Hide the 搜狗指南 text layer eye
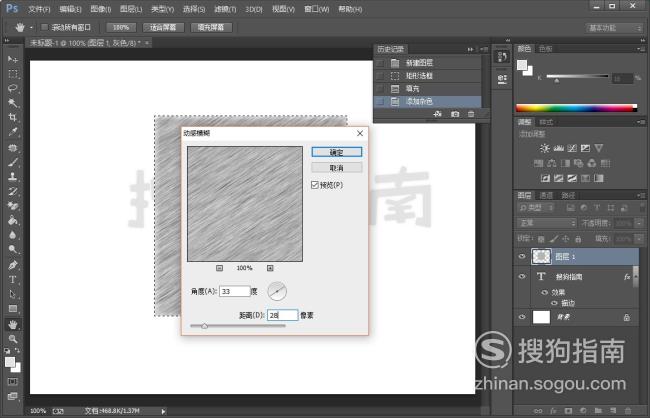This screenshot has height=418, width=650. [x=522, y=276]
